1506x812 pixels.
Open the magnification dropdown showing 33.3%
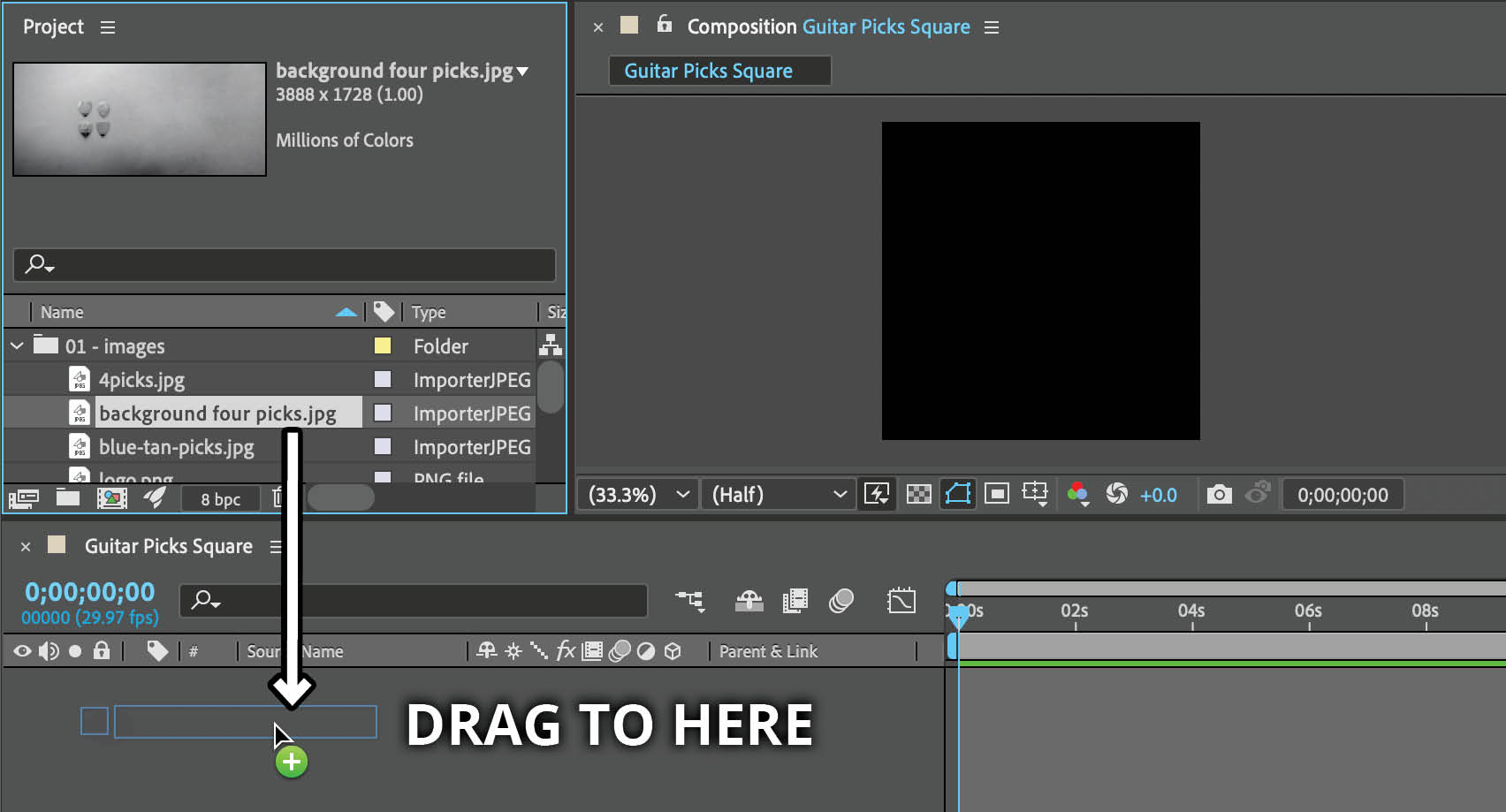(x=636, y=494)
